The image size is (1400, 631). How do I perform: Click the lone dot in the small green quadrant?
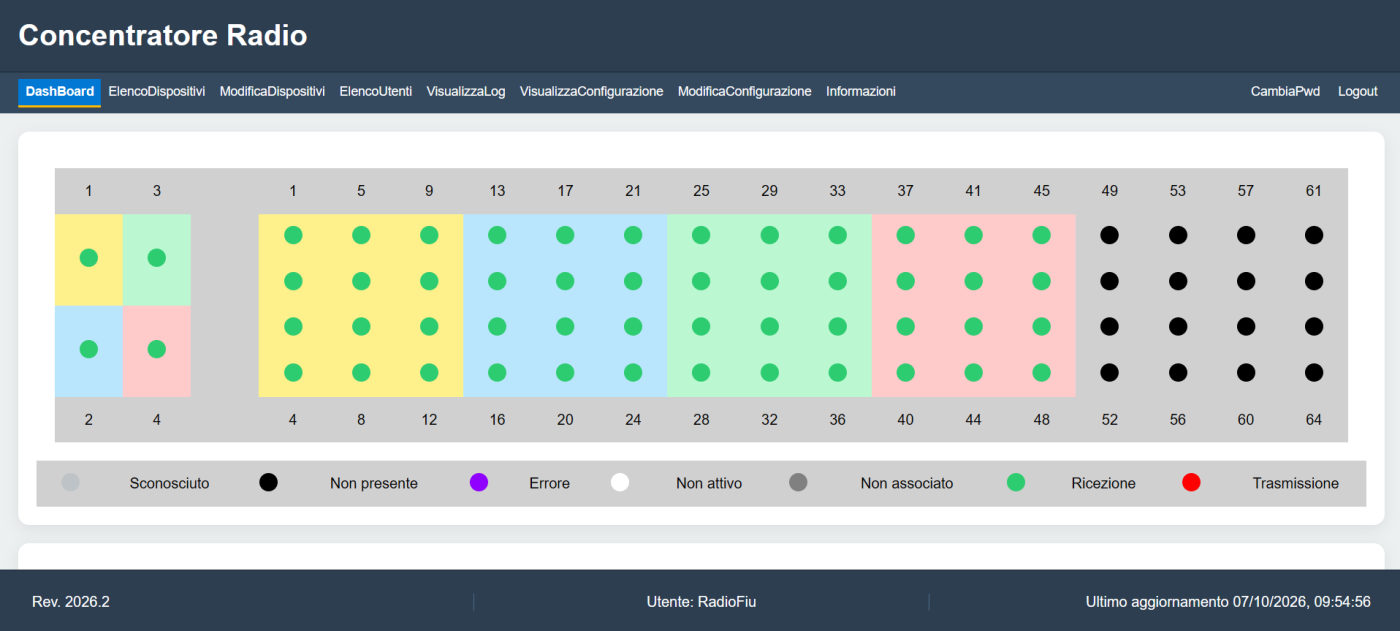coord(157,258)
